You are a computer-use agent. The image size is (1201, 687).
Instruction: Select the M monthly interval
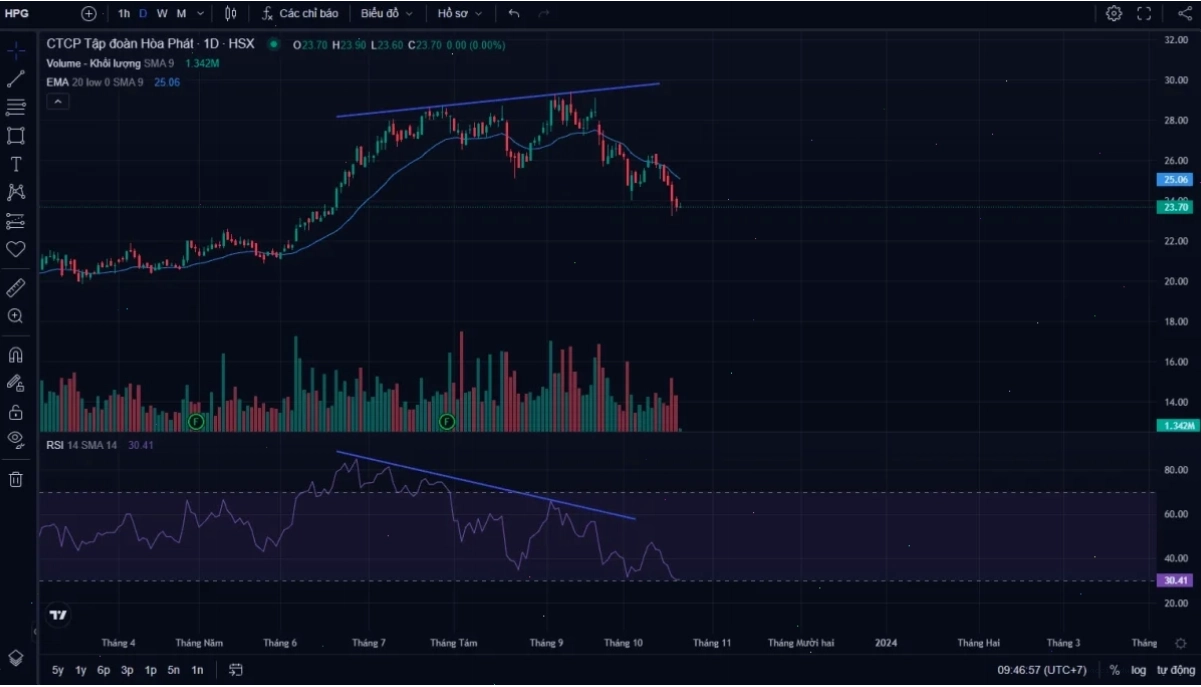181,14
